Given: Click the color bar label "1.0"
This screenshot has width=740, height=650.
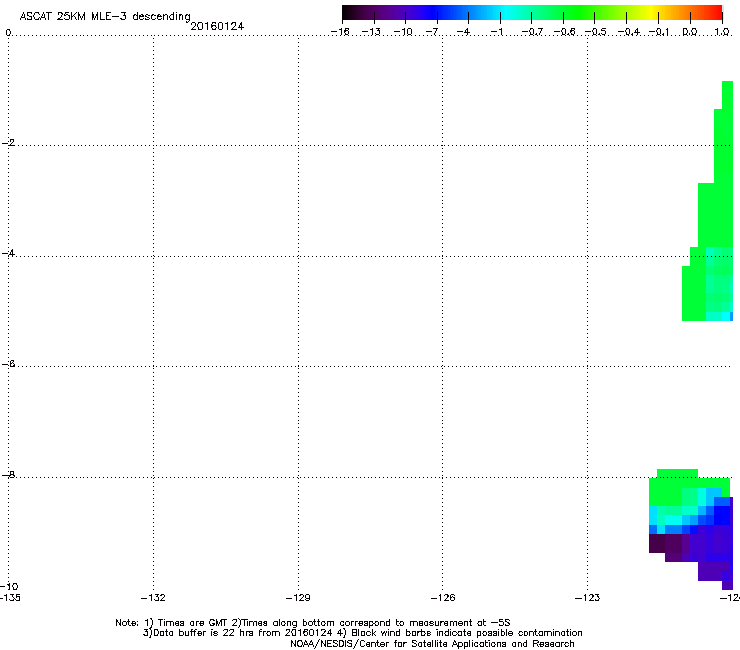Looking at the screenshot, I should [722, 32].
